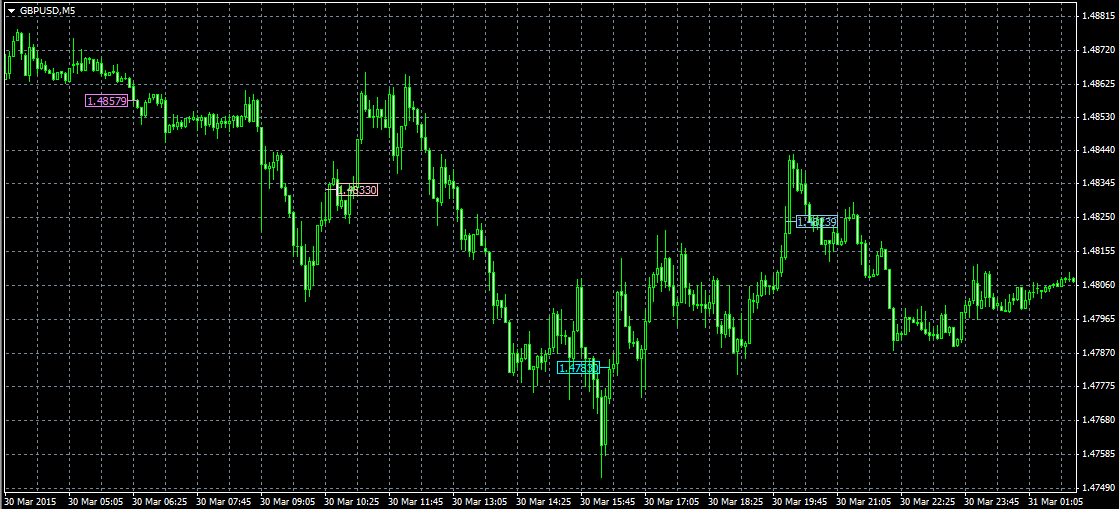Click 1.47680 on the price axis
This screenshot has height=509, width=1120.
(1099, 420)
